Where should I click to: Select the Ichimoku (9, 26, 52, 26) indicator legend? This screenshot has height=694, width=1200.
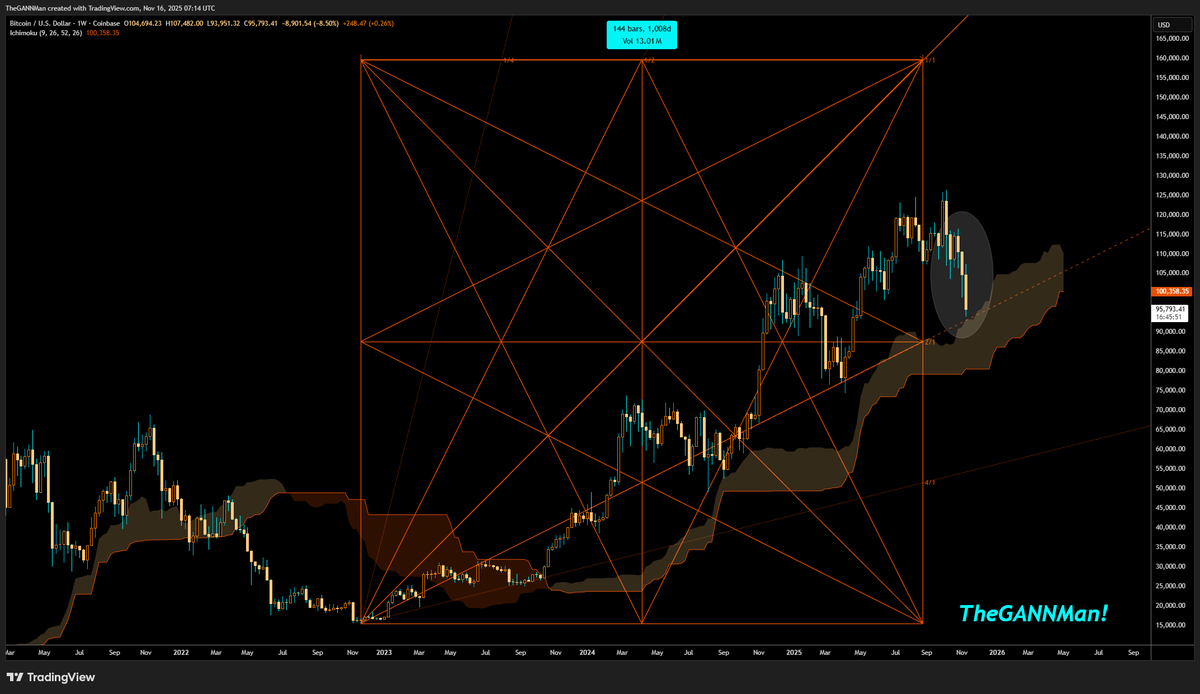pyautogui.click(x=47, y=33)
